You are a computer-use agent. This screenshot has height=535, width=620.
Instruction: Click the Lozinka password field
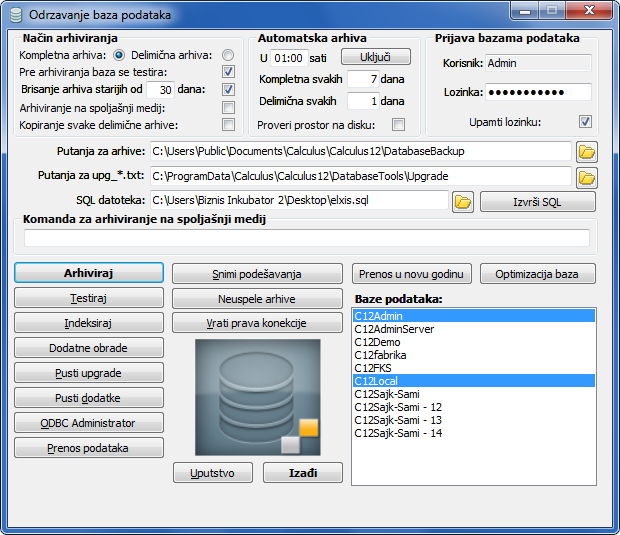(537, 92)
